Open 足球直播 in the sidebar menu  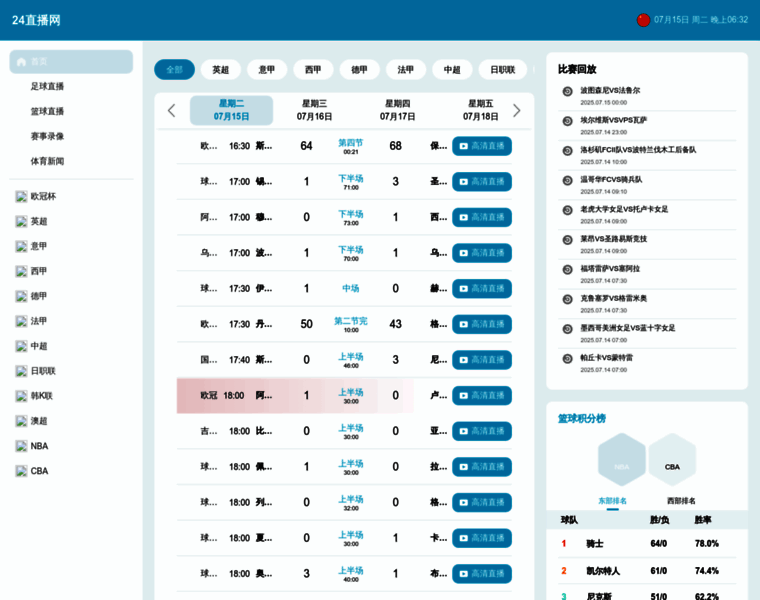click(47, 87)
